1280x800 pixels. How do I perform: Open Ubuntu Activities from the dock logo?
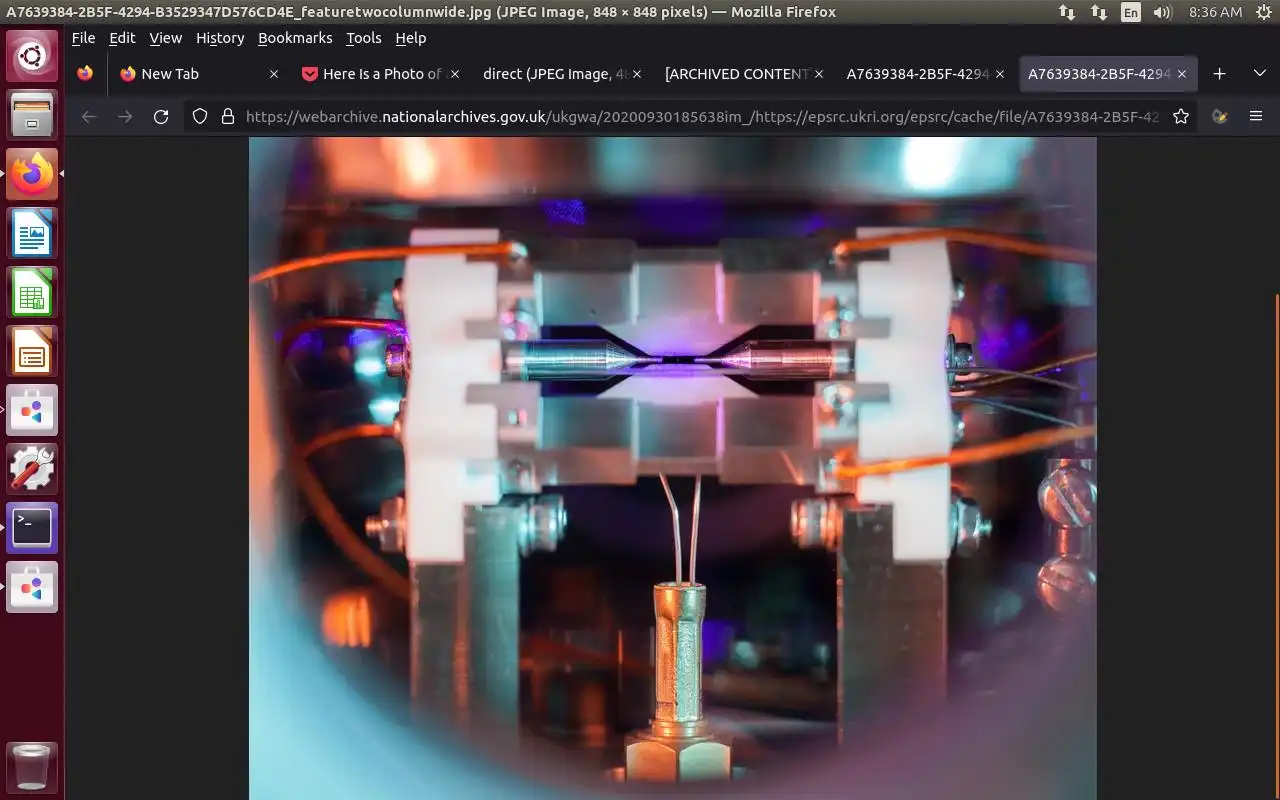pos(32,56)
